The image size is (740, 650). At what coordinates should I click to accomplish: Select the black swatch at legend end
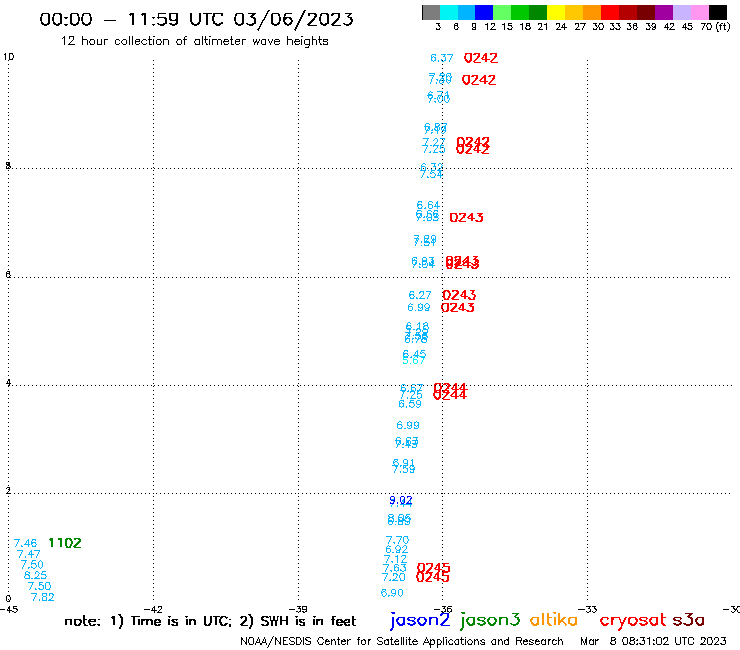717,12
